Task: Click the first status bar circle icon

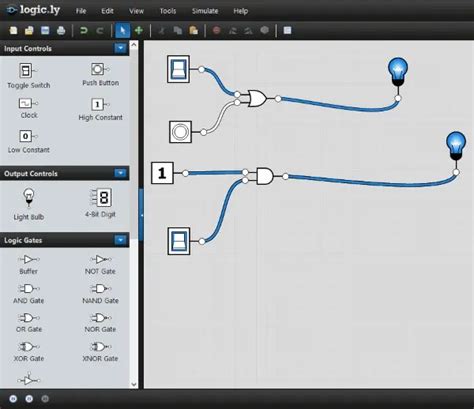Action: tap(13, 398)
